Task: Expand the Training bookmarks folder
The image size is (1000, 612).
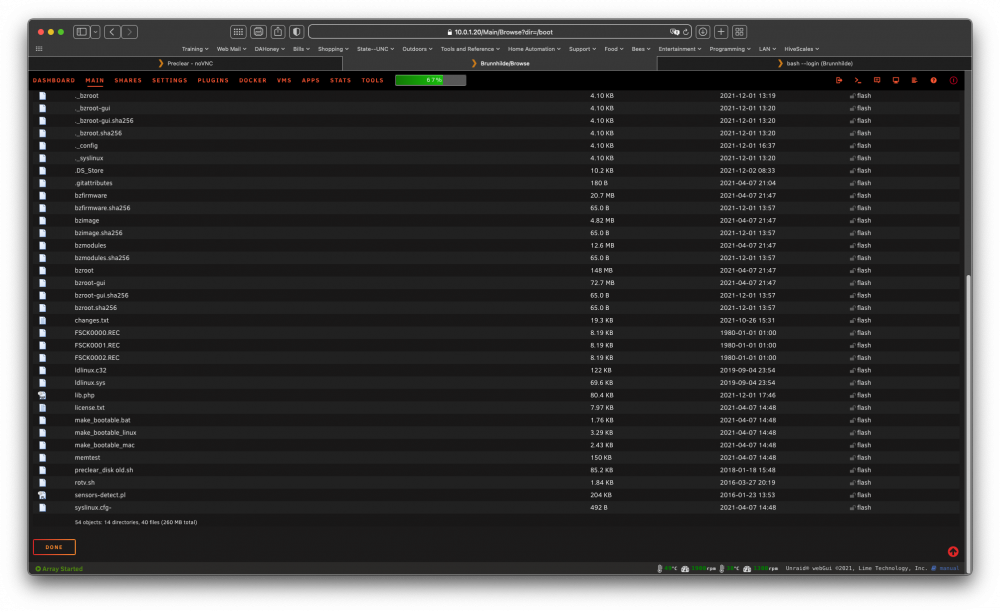Action: (x=195, y=49)
